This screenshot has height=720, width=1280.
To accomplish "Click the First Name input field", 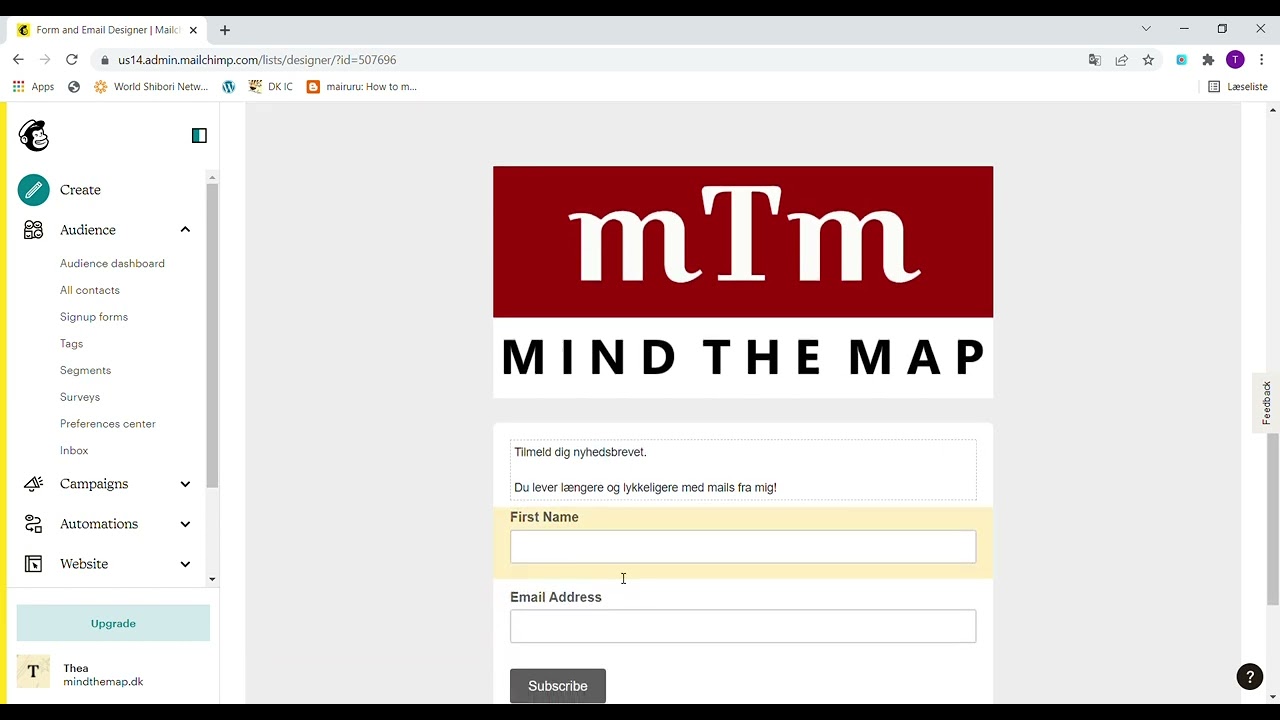I will point(743,547).
